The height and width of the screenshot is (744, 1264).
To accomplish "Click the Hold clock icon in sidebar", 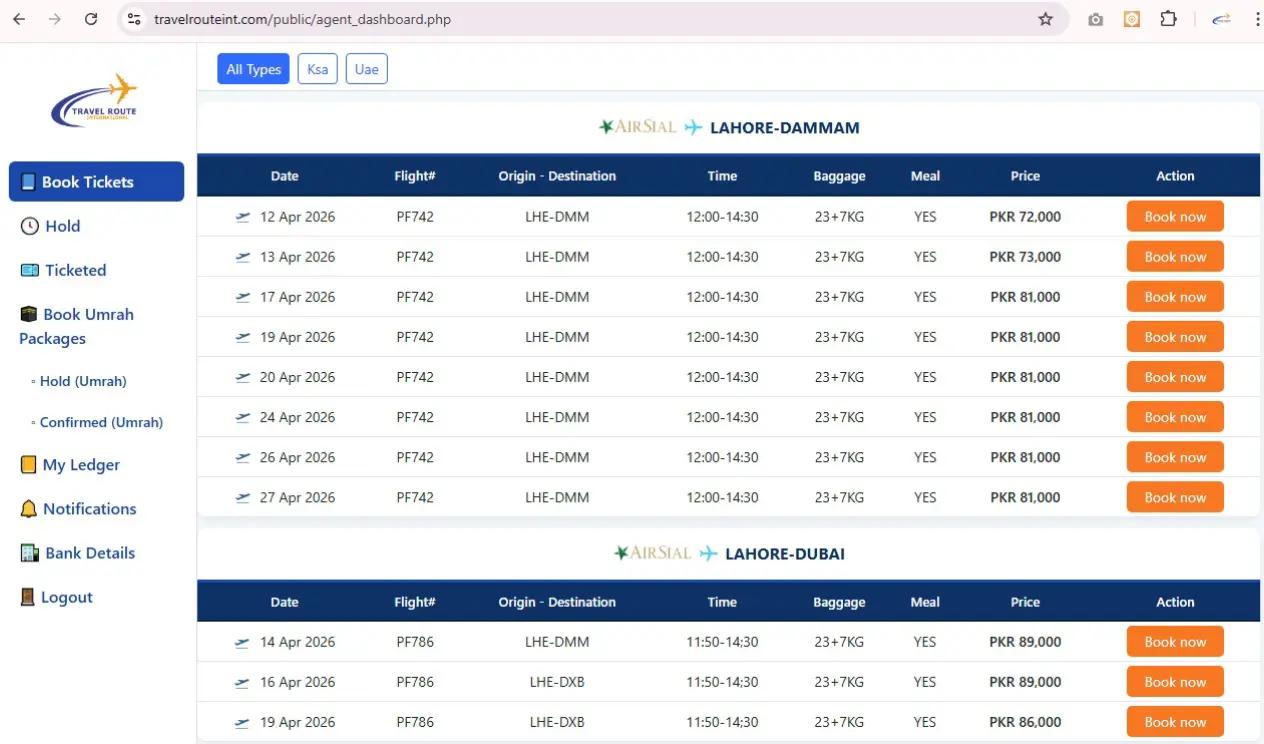I will point(30,226).
